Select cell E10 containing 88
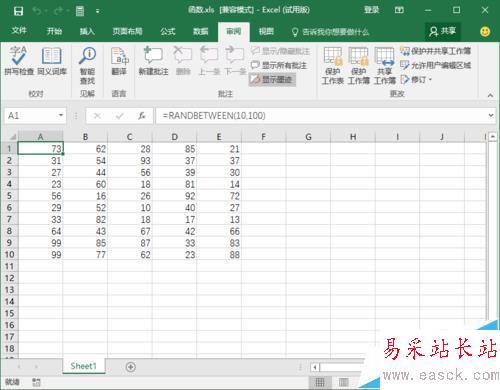 pos(219,255)
